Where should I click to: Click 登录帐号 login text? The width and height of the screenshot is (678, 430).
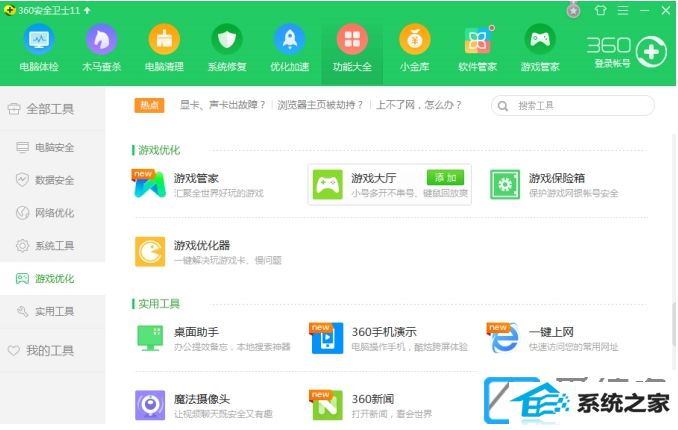tap(612, 64)
